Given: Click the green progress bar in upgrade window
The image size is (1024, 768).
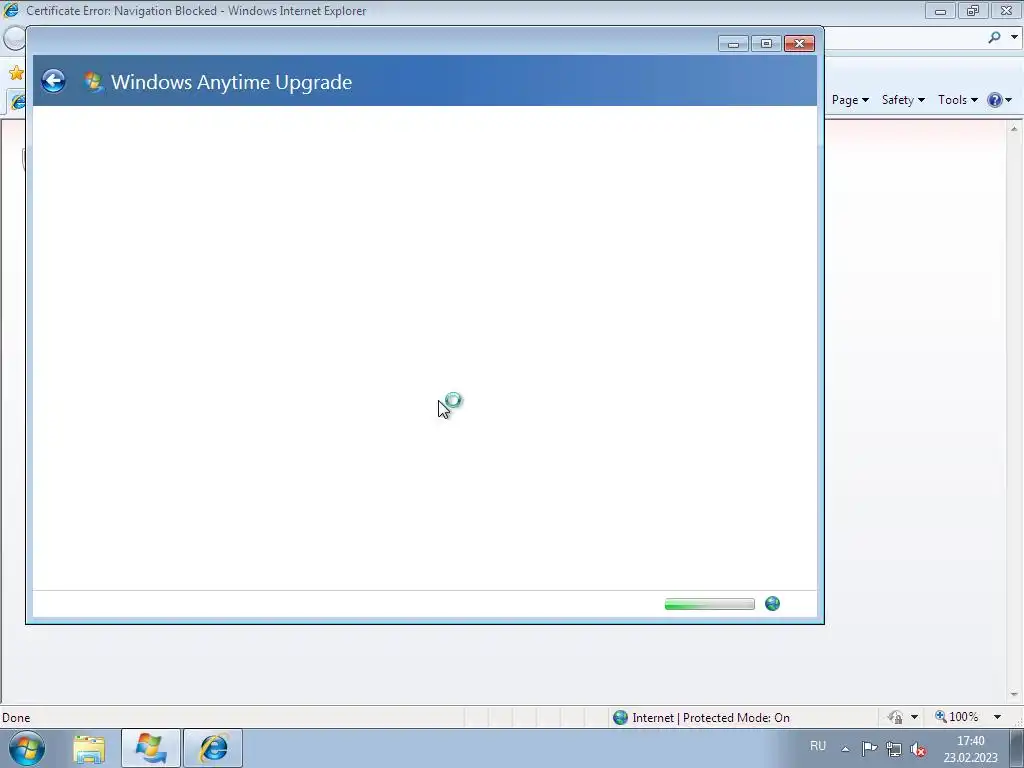Looking at the screenshot, I should click(x=709, y=604).
